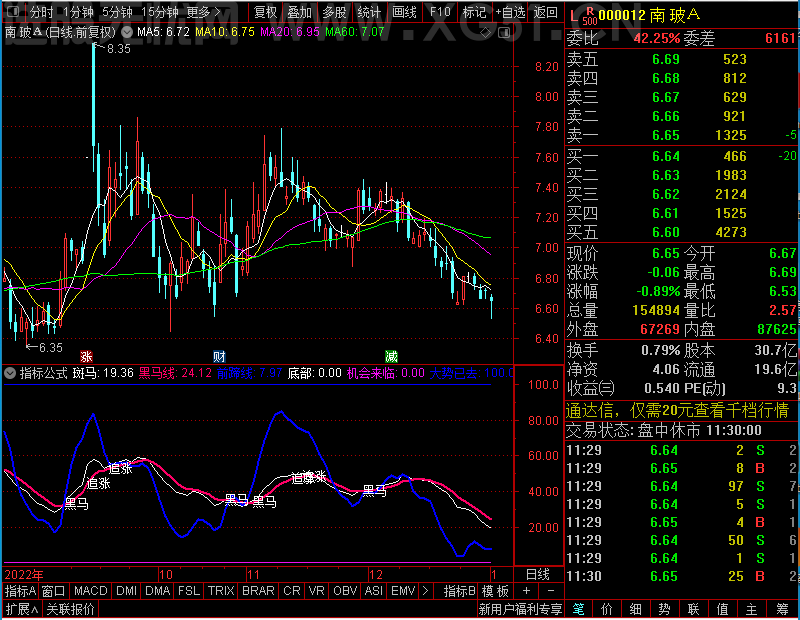The width and height of the screenshot is (800, 620).
Task: Expand 更多 period options
Action: [203, 12]
